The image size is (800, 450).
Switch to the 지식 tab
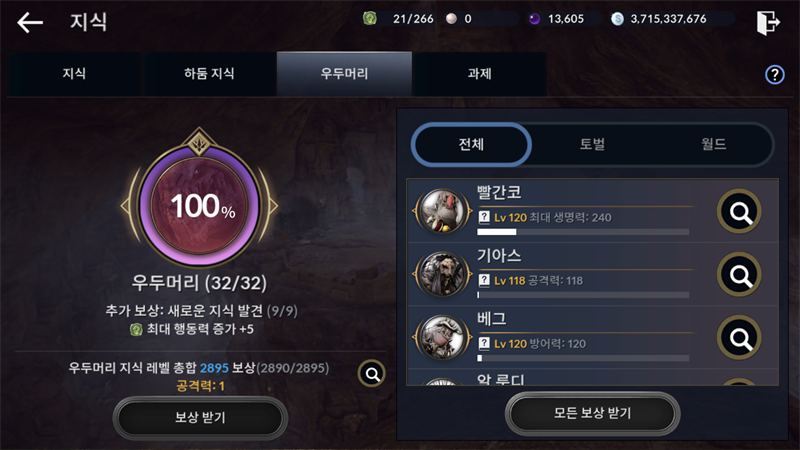pos(74,73)
